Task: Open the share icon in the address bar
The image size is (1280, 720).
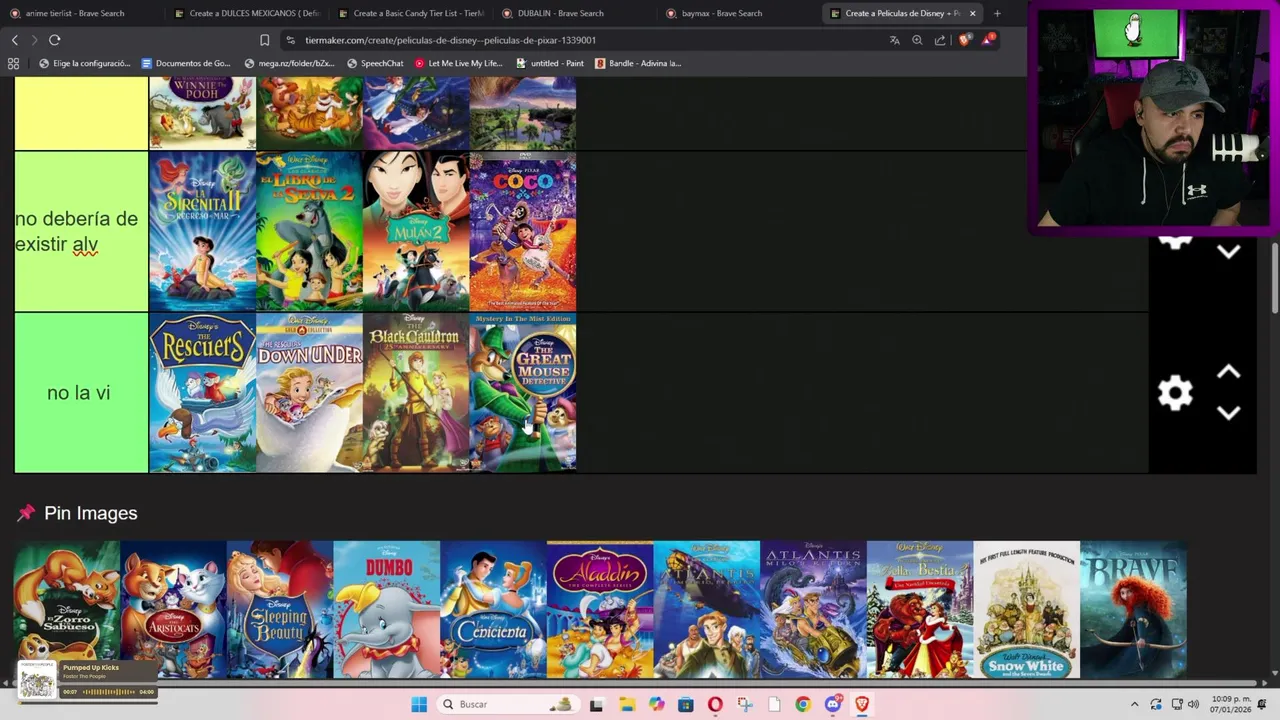Action: pyautogui.click(x=940, y=40)
